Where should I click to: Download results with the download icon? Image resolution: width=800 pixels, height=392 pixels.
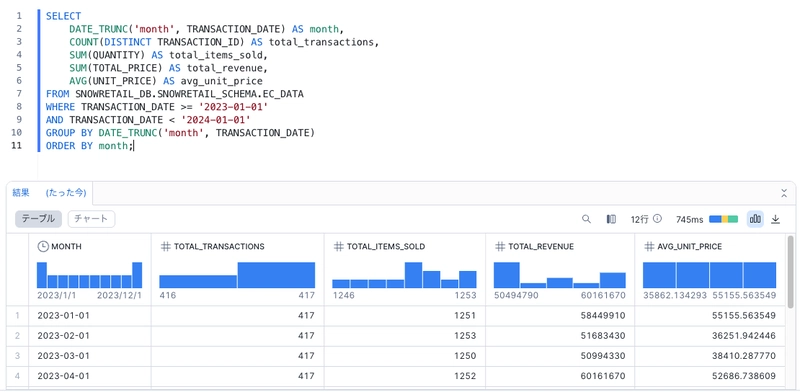[776, 219]
